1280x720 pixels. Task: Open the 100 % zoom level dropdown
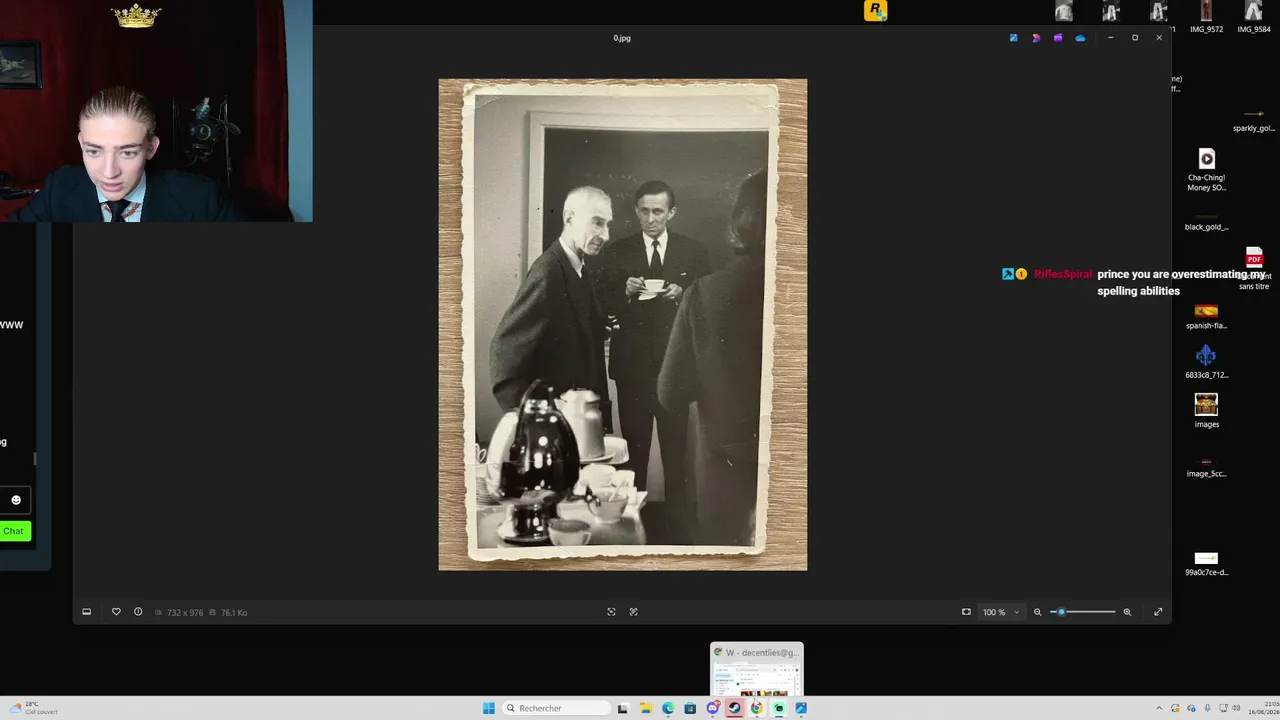[1001, 612]
